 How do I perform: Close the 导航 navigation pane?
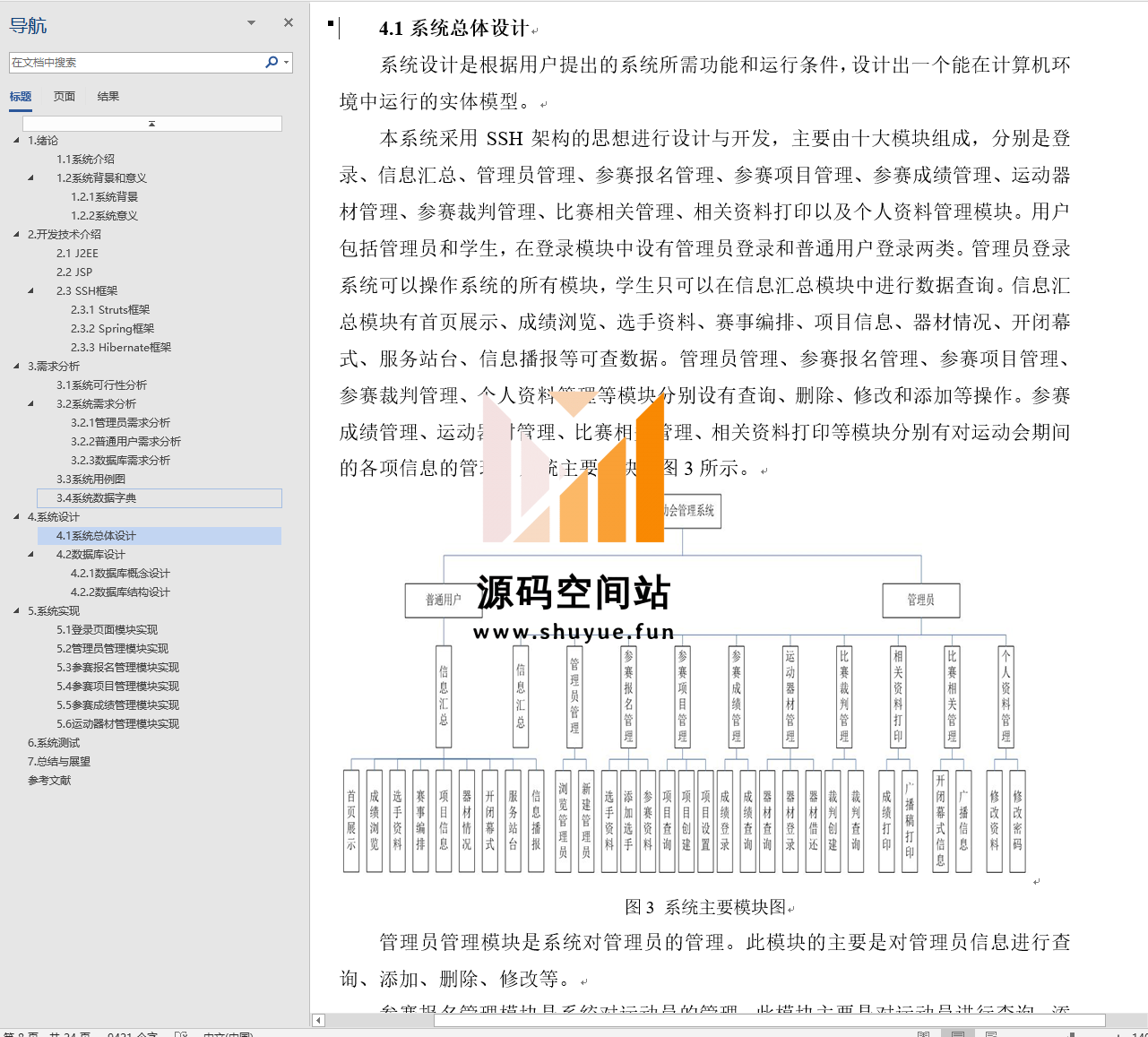click(288, 23)
